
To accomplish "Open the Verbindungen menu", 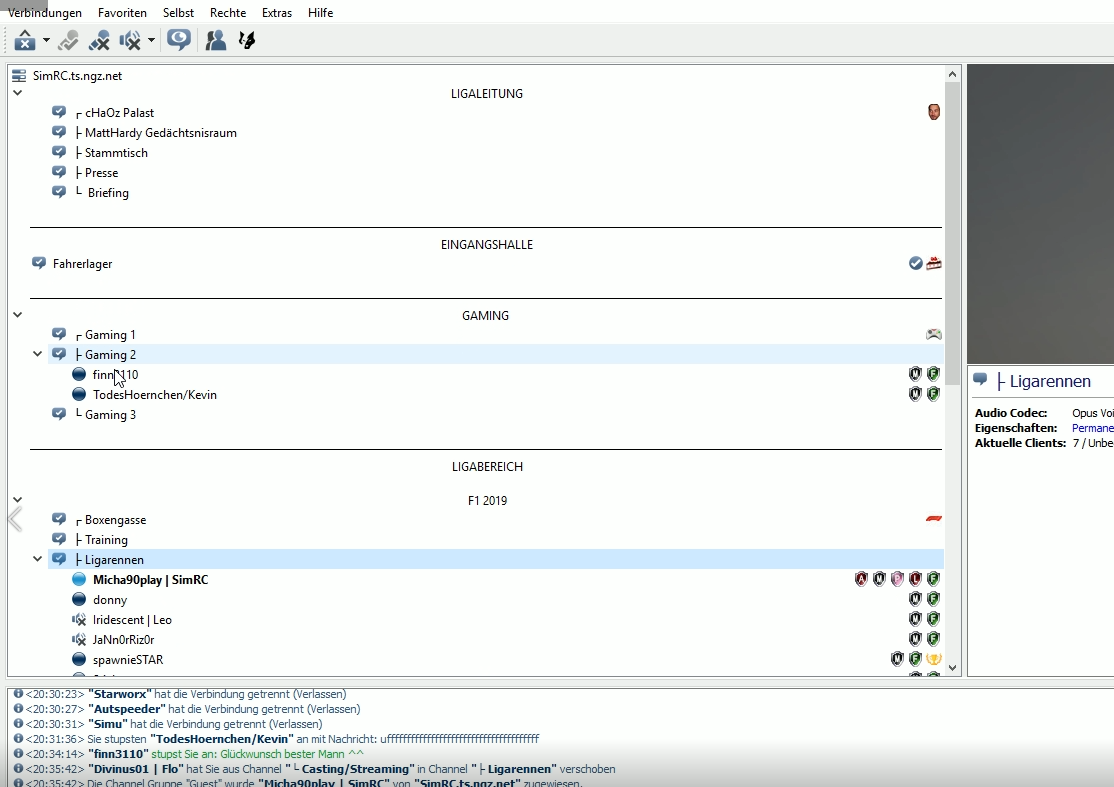I will click(45, 13).
